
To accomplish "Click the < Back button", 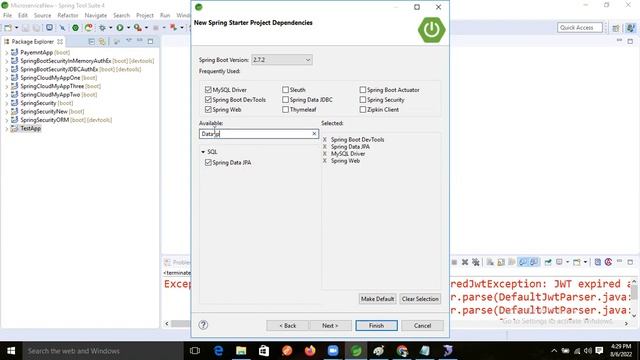I will pos(288,325).
